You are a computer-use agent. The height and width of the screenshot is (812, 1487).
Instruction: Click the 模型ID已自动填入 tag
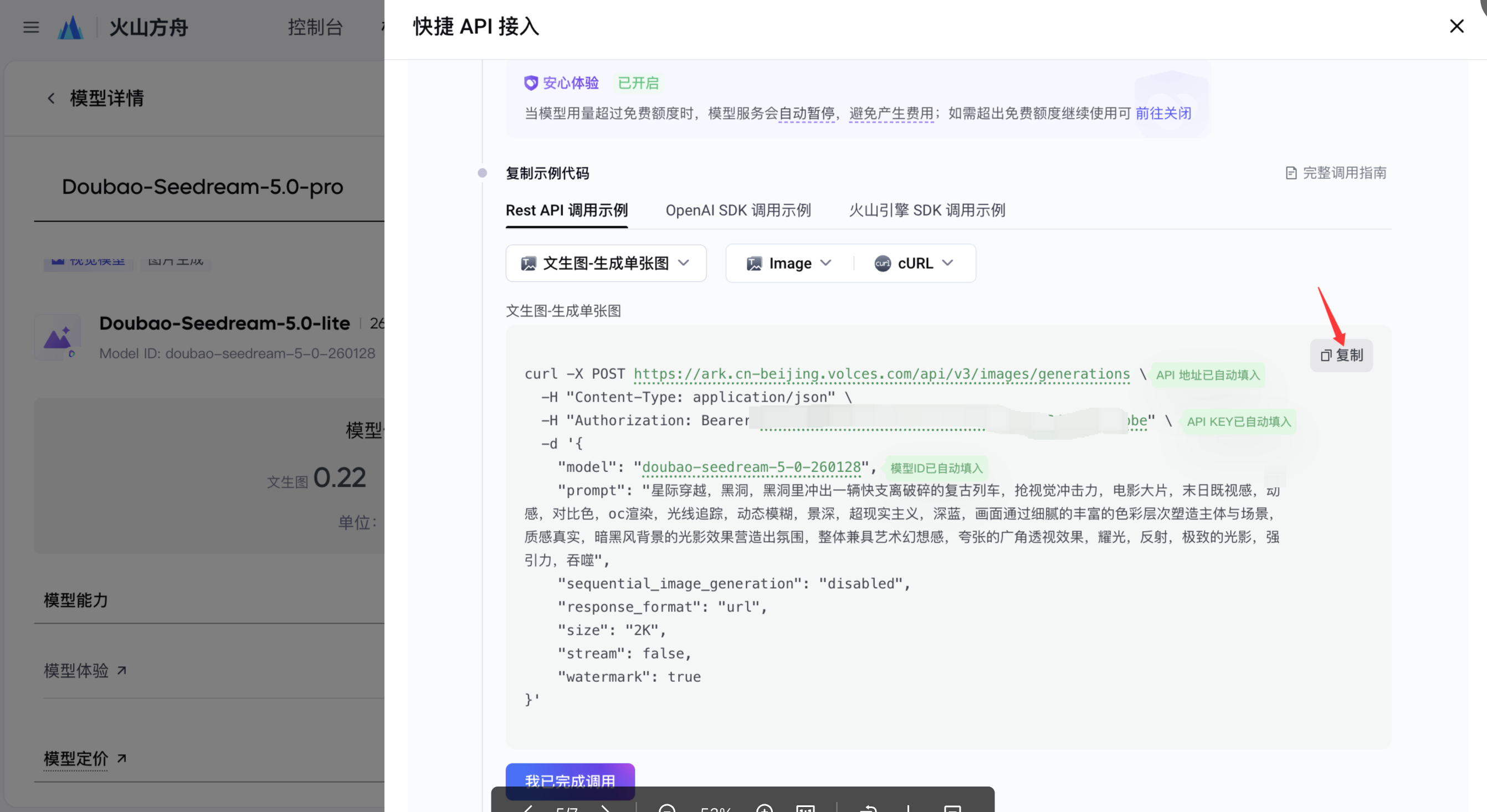click(x=936, y=468)
